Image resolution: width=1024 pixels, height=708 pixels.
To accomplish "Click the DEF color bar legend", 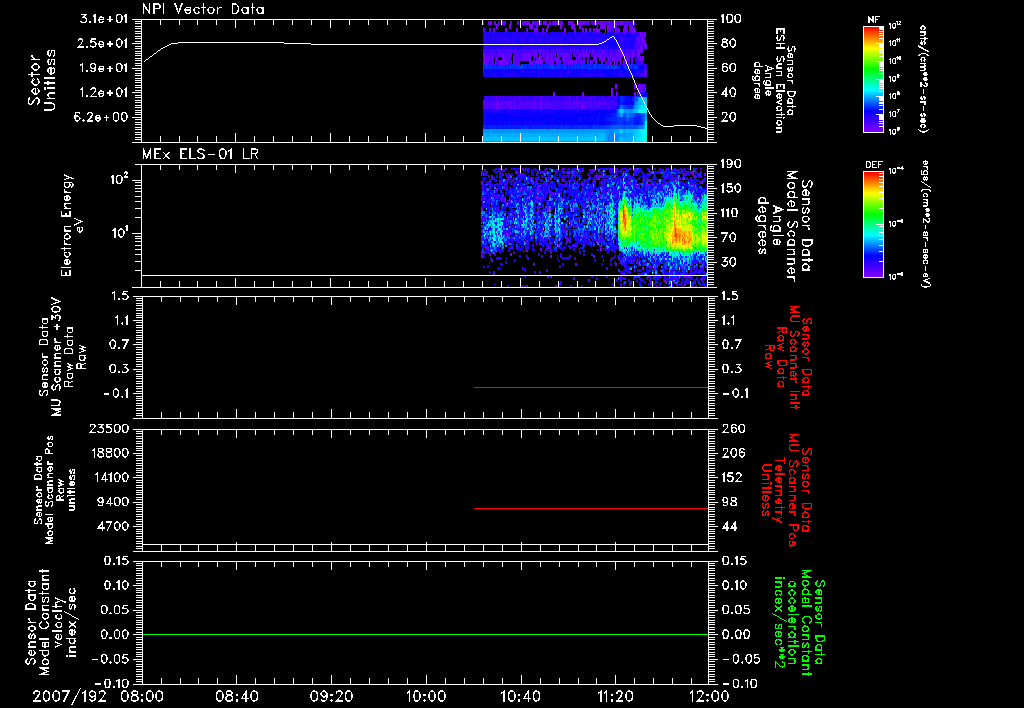I will click(x=873, y=224).
